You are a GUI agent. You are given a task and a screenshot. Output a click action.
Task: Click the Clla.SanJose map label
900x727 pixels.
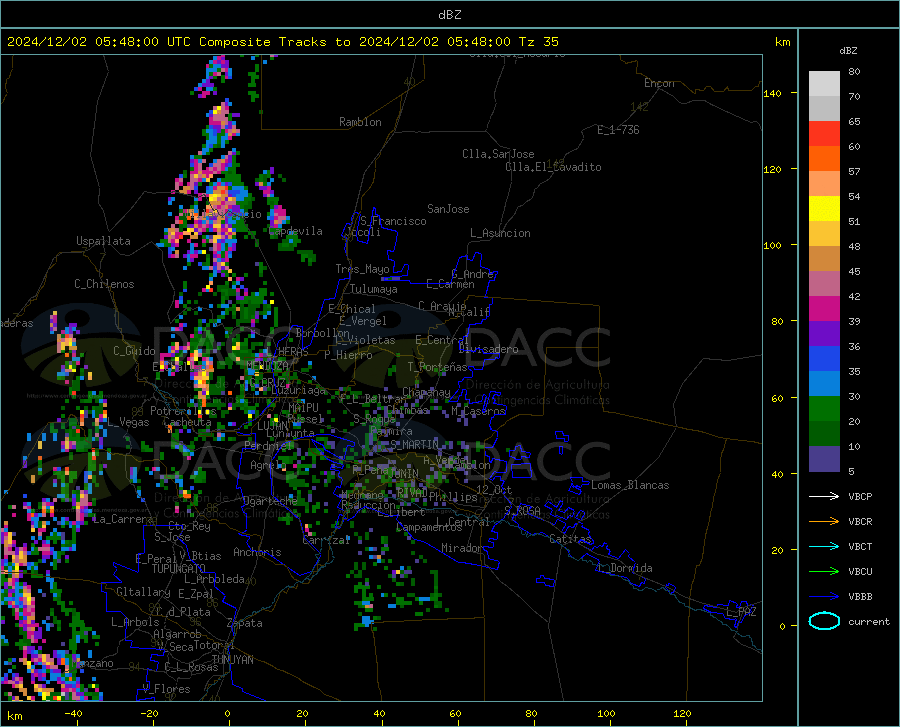[498, 154]
